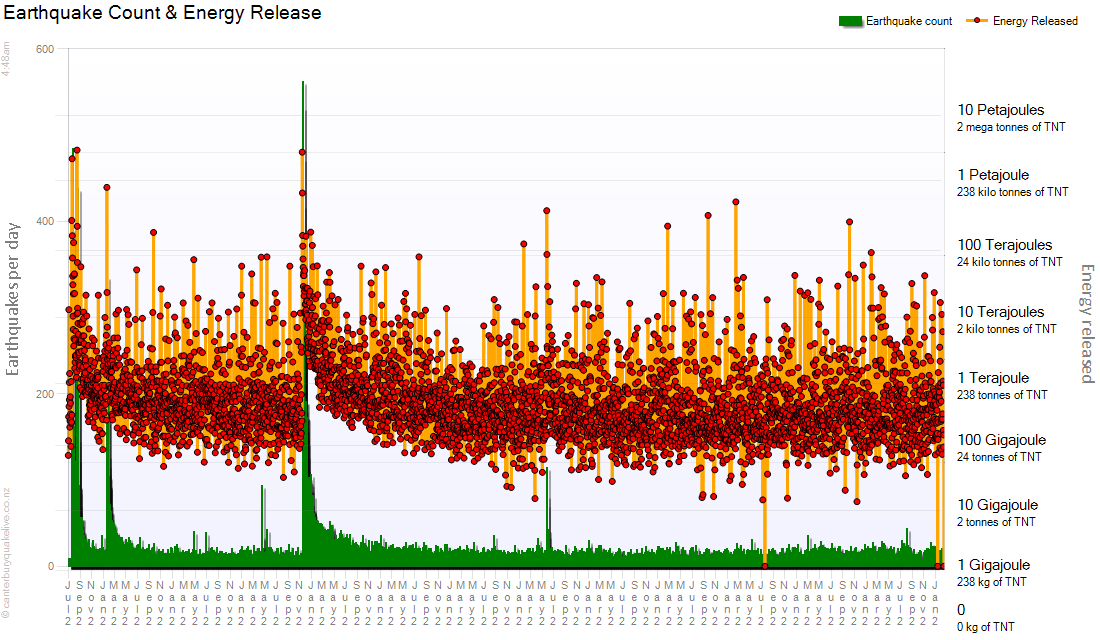This screenshot has height=640, width=1100.
Task: Toggle the "Energy Released" legend label
Action: point(1035,21)
